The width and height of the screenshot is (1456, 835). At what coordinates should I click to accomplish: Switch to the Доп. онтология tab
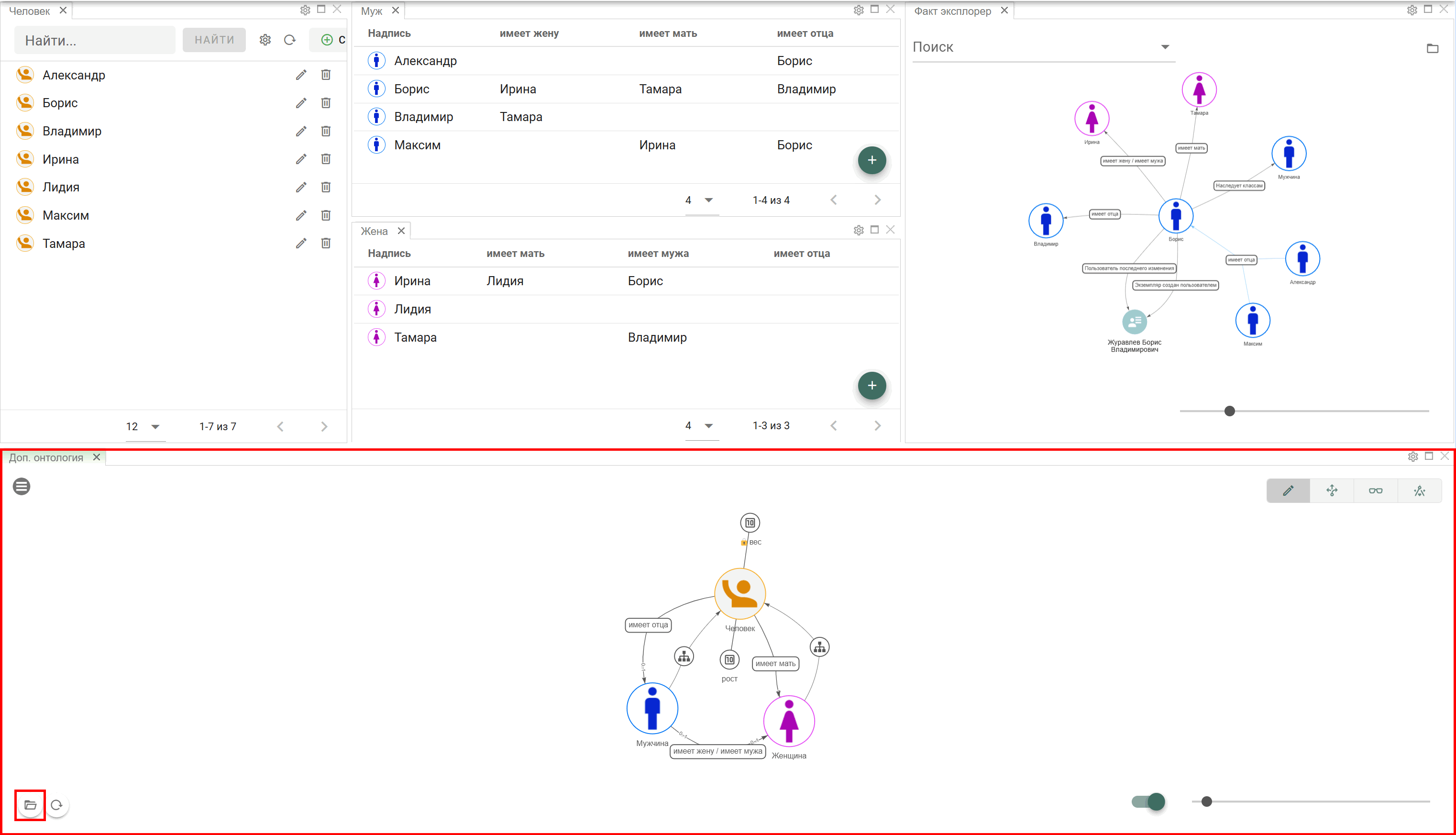[x=46, y=457]
